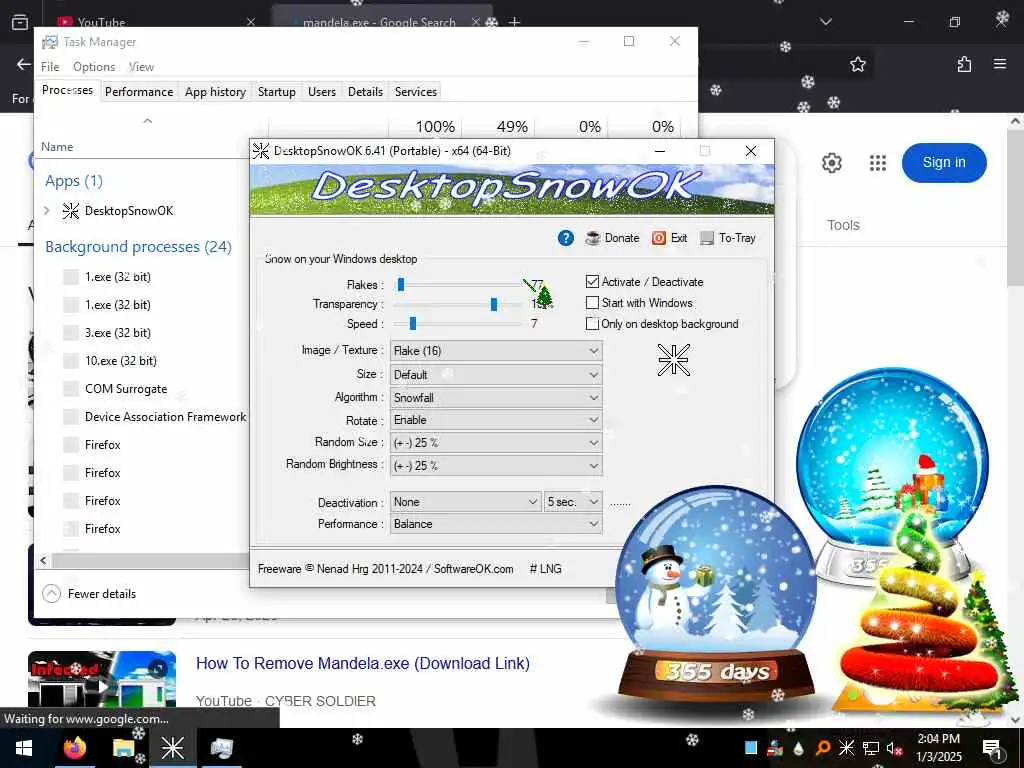Open the Windows Start menu
The image size is (1024, 768).
pyautogui.click(x=24, y=748)
